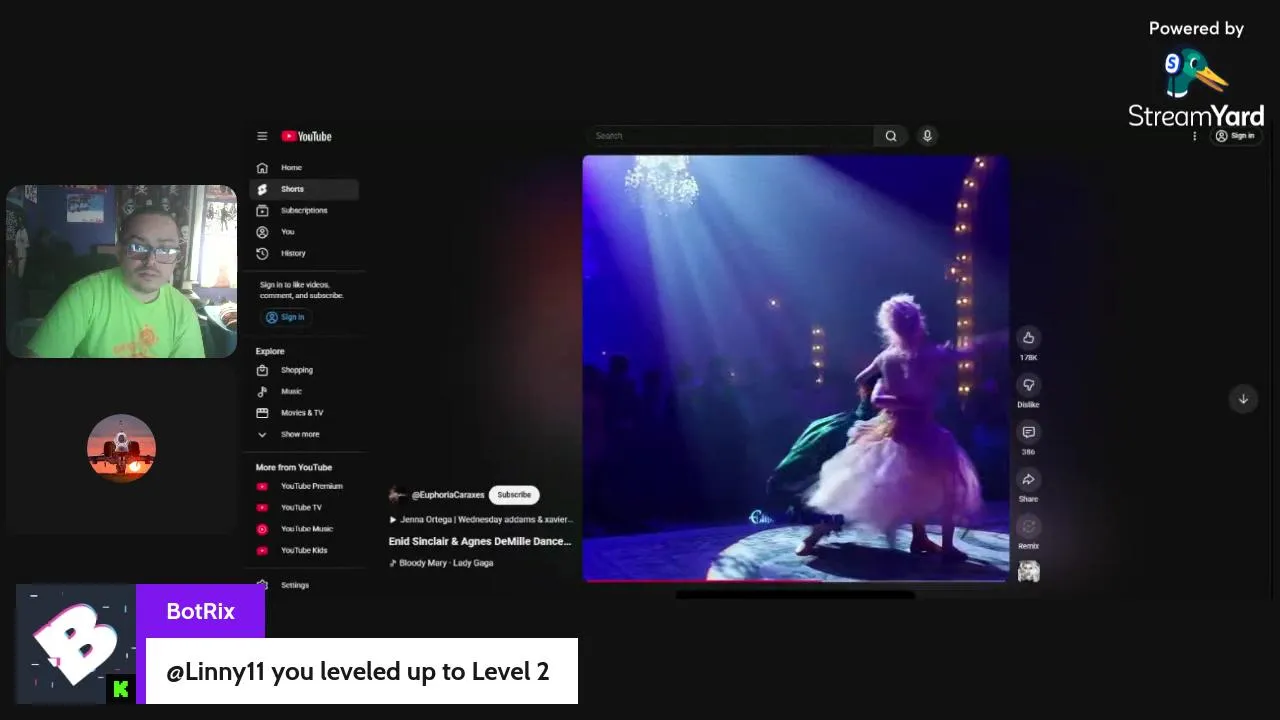Image resolution: width=1280 pixels, height=720 pixels.
Task: Open the comments for the Short
Action: [1028, 432]
